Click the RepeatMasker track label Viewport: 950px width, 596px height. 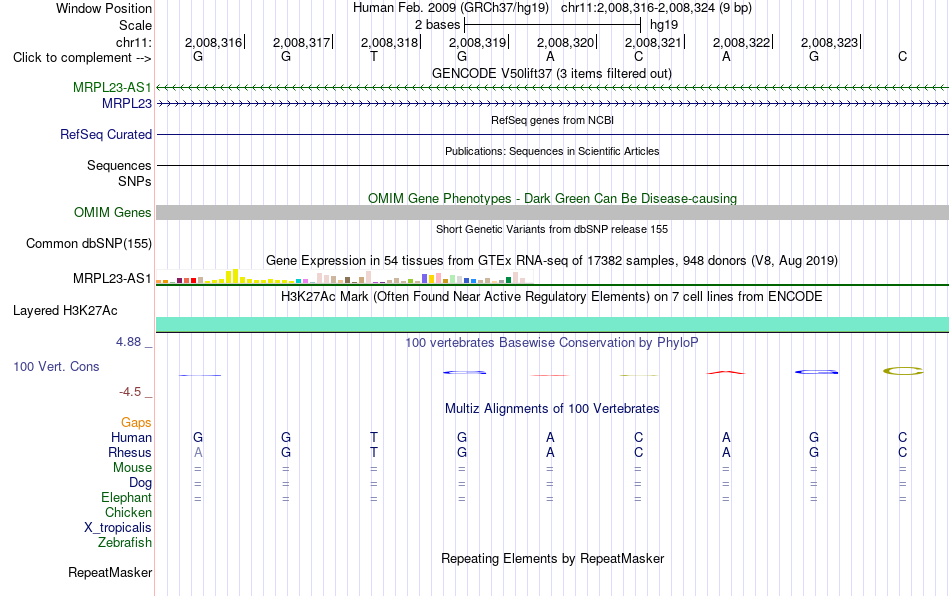pyautogui.click(x=110, y=572)
